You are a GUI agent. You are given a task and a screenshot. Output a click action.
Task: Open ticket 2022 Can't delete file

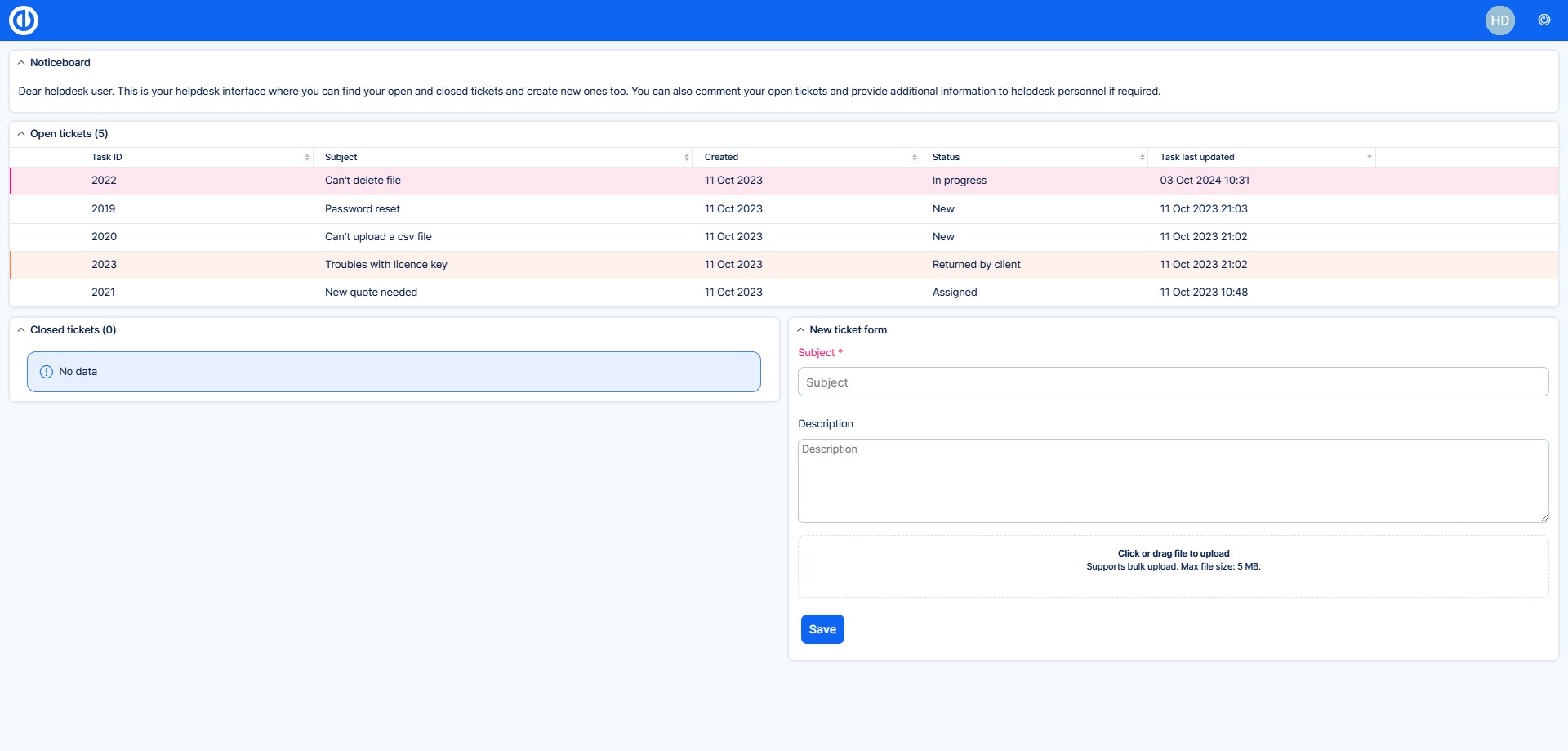pyautogui.click(x=363, y=181)
